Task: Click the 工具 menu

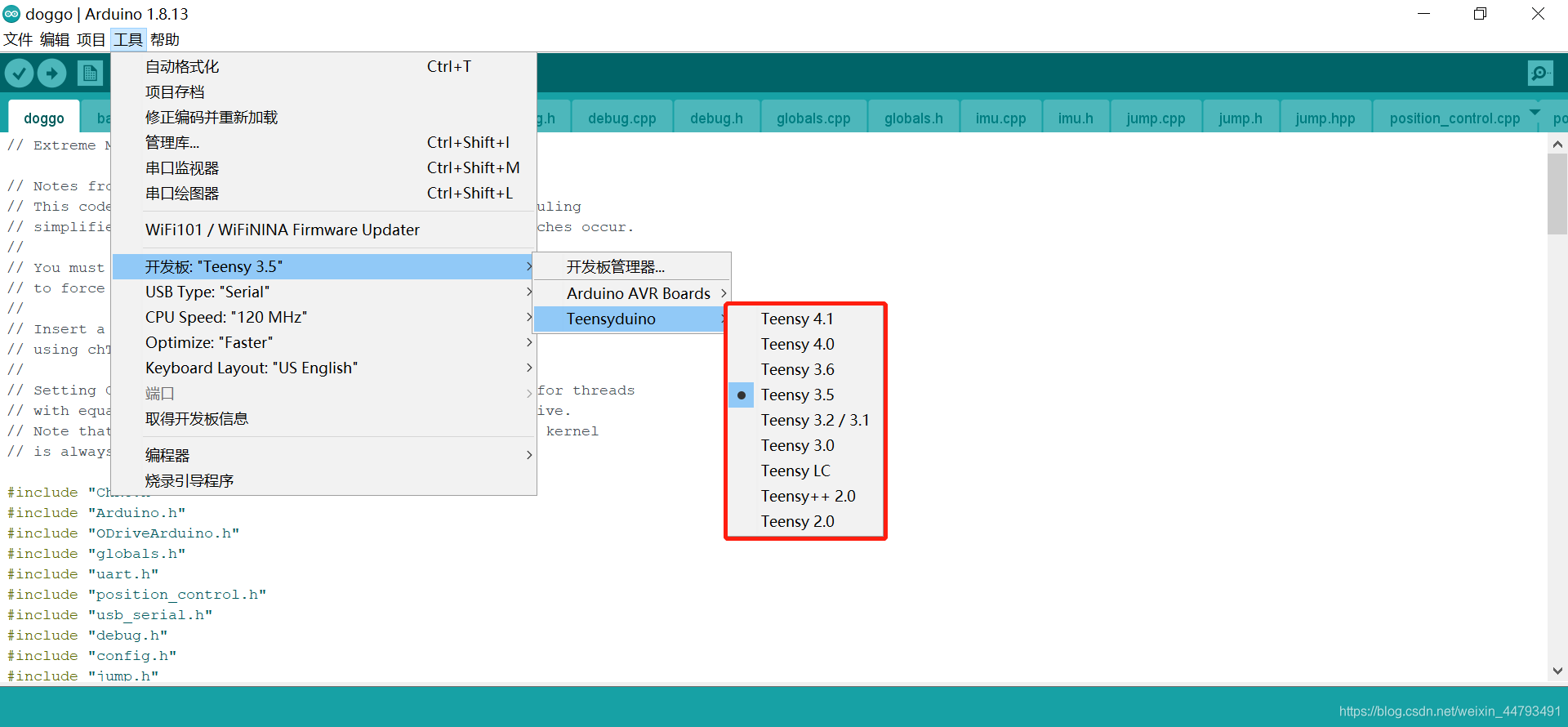Action: pyautogui.click(x=128, y=39)
